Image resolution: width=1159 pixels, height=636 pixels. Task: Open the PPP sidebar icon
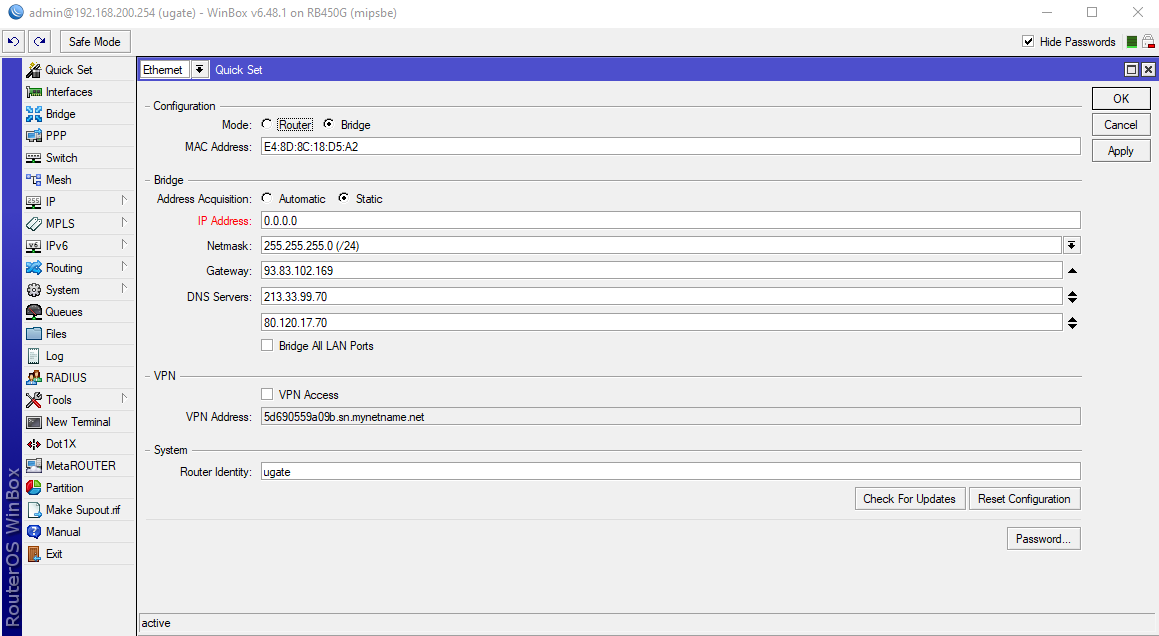[x=34, y=135]
